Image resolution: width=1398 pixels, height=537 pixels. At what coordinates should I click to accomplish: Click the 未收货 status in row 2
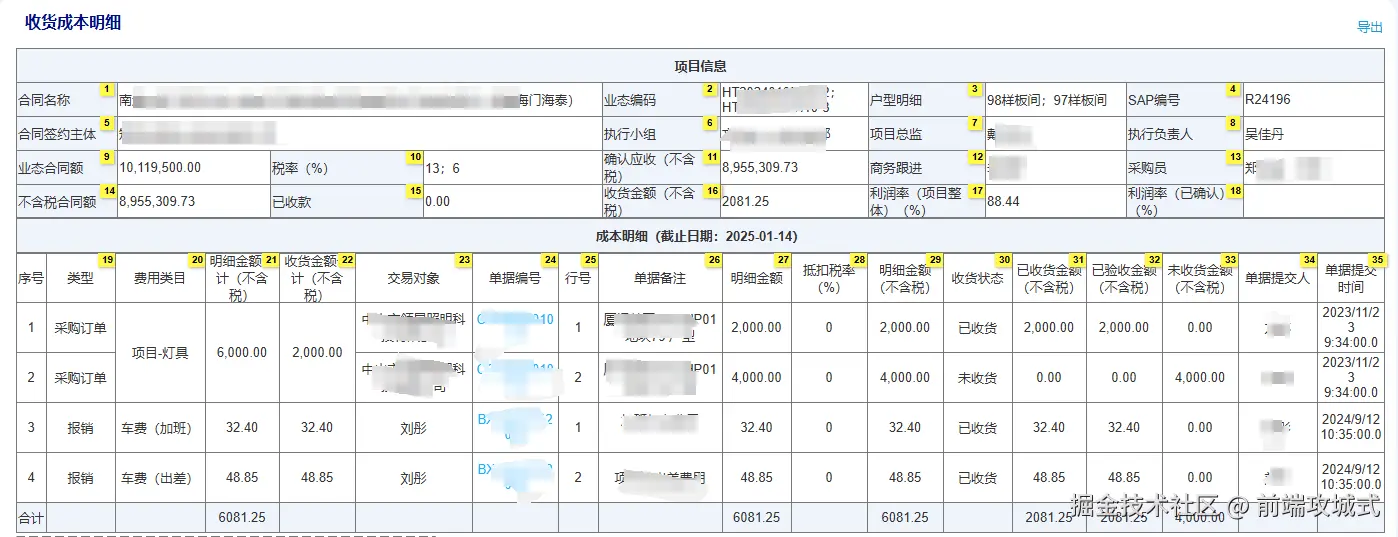tap(977, 378)
